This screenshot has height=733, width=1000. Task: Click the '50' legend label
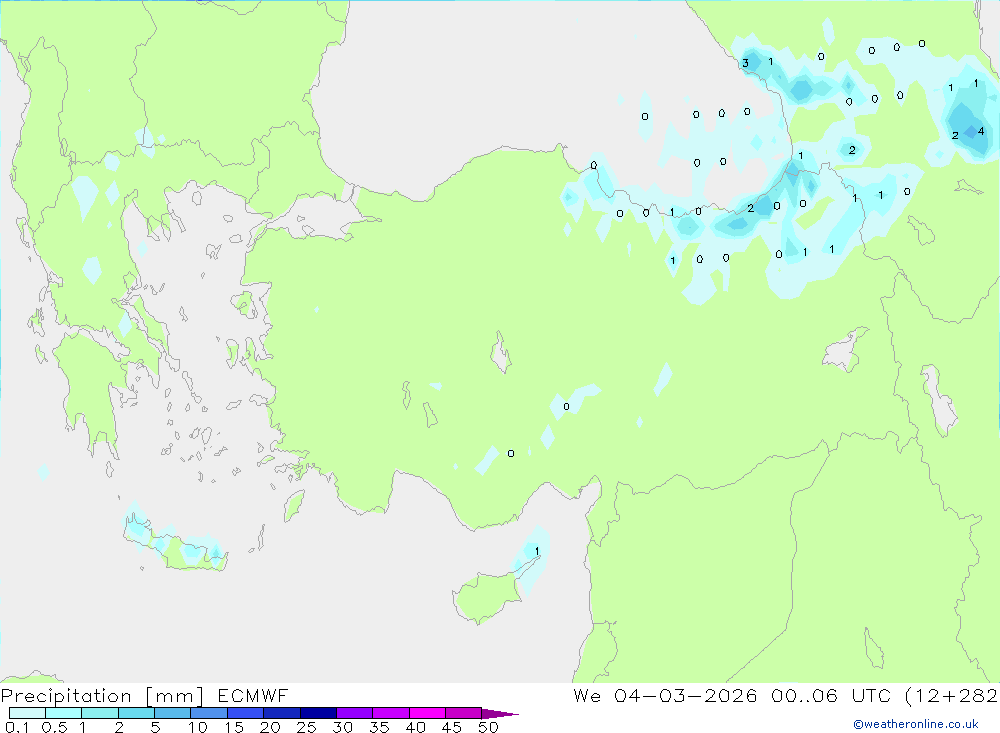click(x=488, y=727)
